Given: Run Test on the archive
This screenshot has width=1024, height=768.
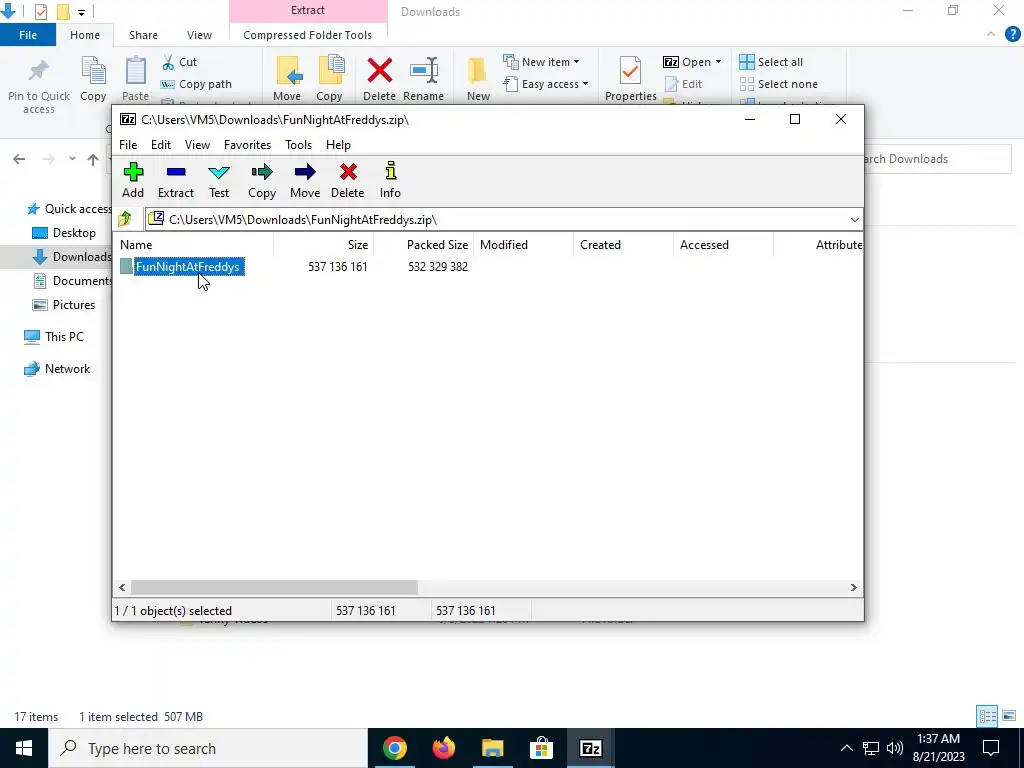Looking at the screenshot, I should tap(219, 180).
